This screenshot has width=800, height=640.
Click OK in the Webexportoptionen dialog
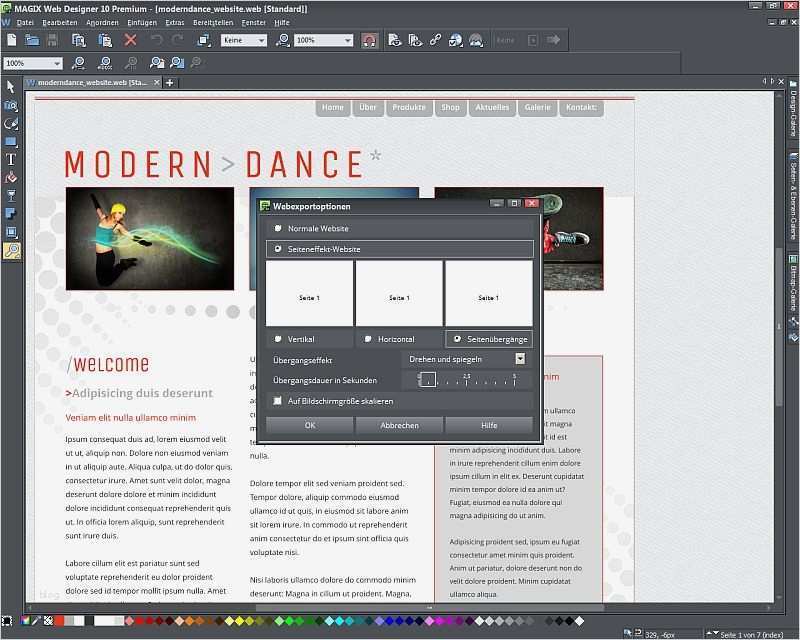(309, 424)
